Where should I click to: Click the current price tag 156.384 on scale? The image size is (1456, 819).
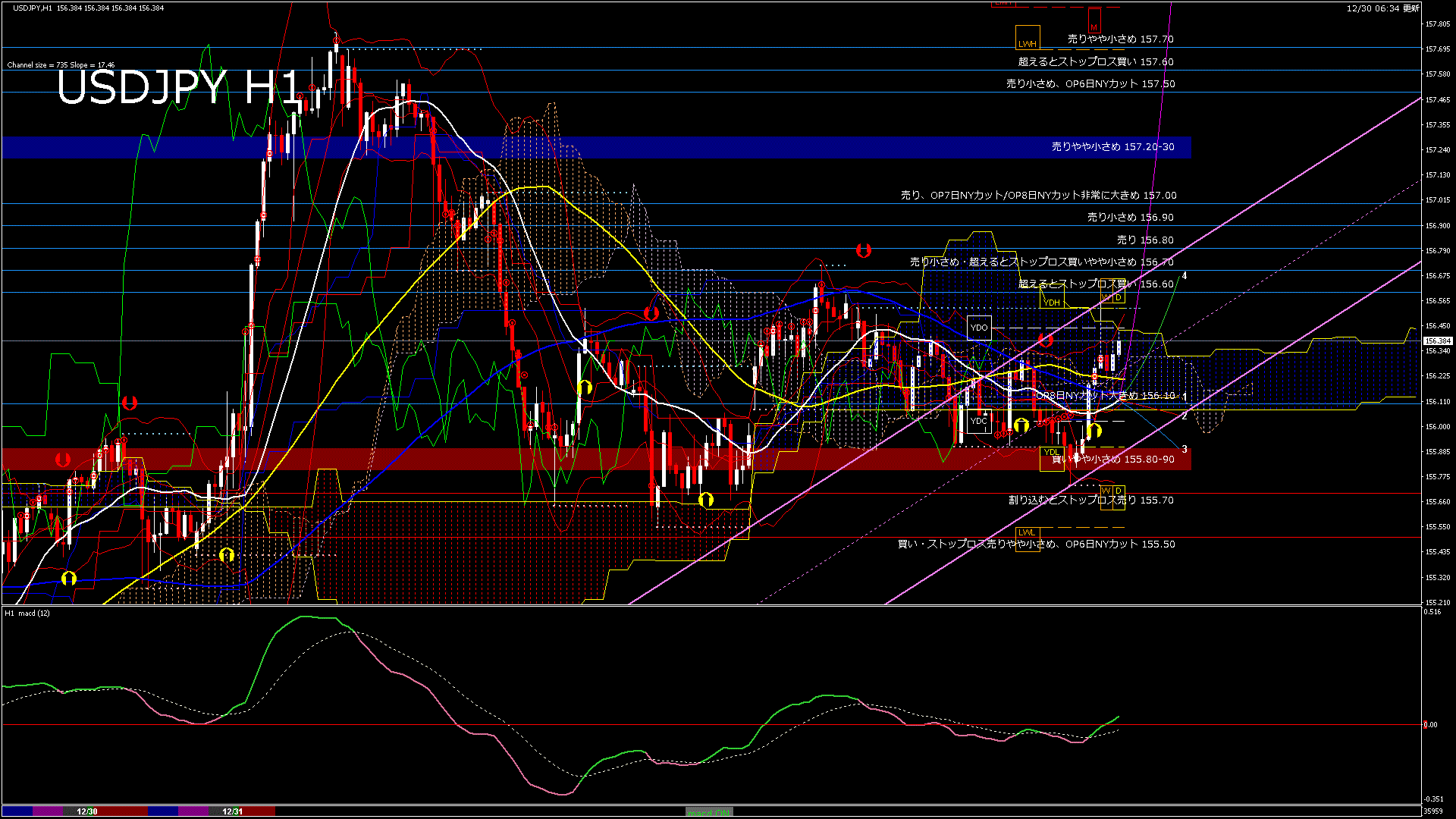click(1438, 341)
